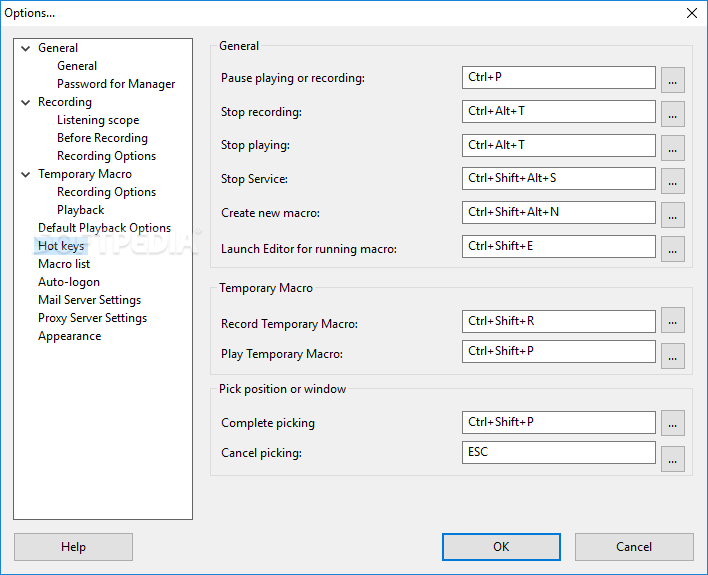Viewport: 708px width, 575px height.
Task: Click the Stop Service hotkey field
Action: [559, 178]
